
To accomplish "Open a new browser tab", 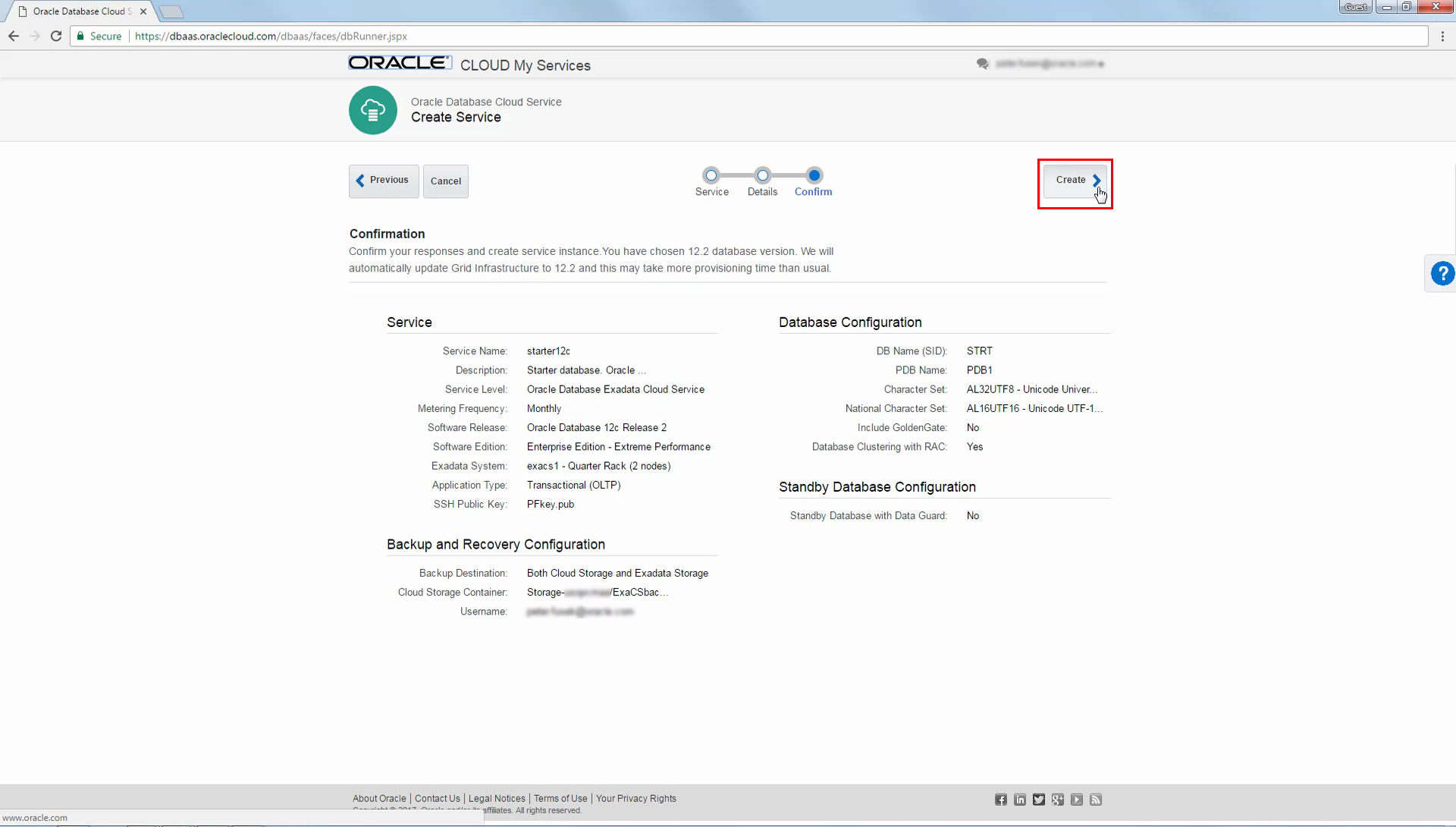I will pyautogui.click(x=171, y=11).
